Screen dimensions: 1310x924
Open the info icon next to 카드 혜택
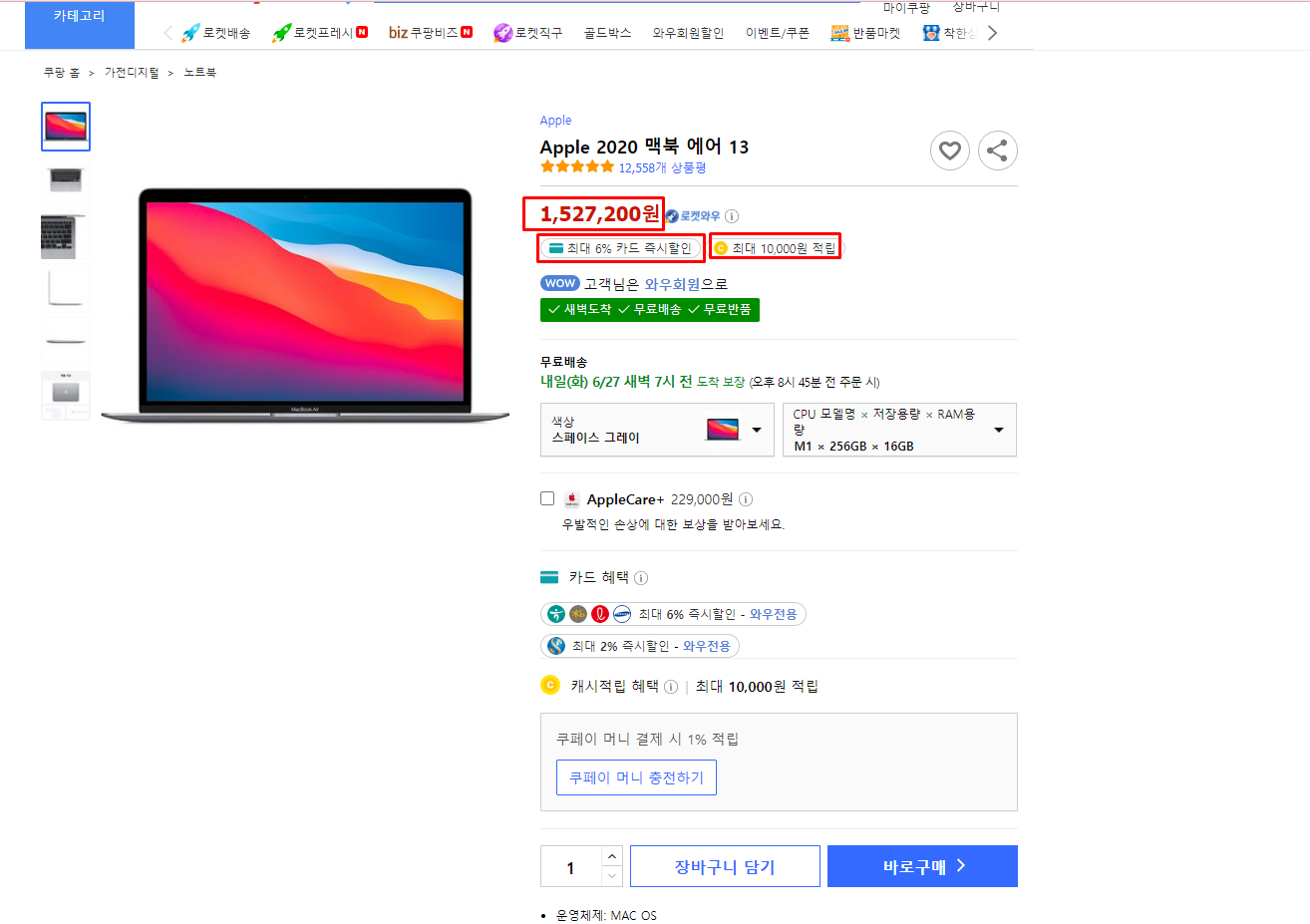pyautogui.click(x=641, y=578)
